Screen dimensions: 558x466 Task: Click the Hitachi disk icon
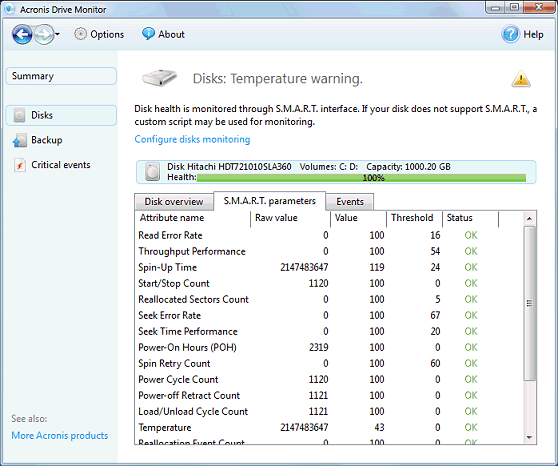[x=152, y=172]
